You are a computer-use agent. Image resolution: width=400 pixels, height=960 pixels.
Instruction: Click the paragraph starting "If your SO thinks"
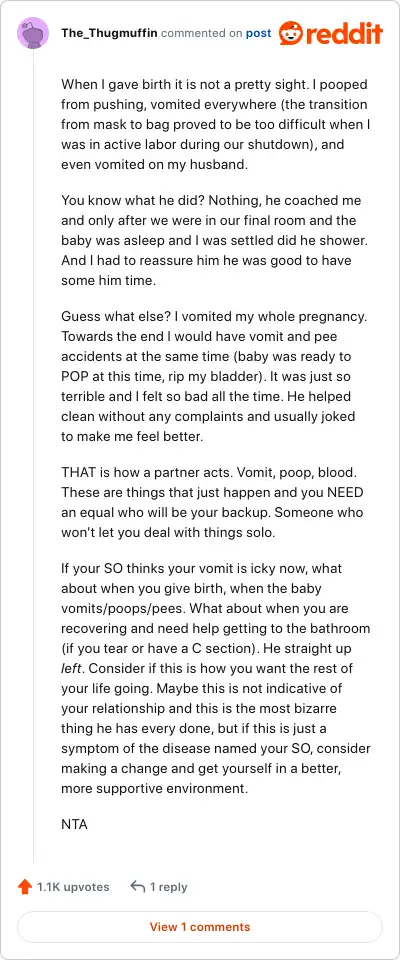[x=216, y=678]
